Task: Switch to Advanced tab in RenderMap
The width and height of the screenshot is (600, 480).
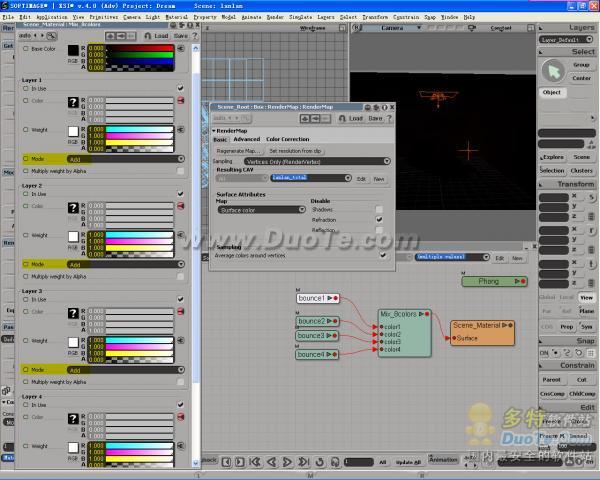Action: tap(246, 139)
